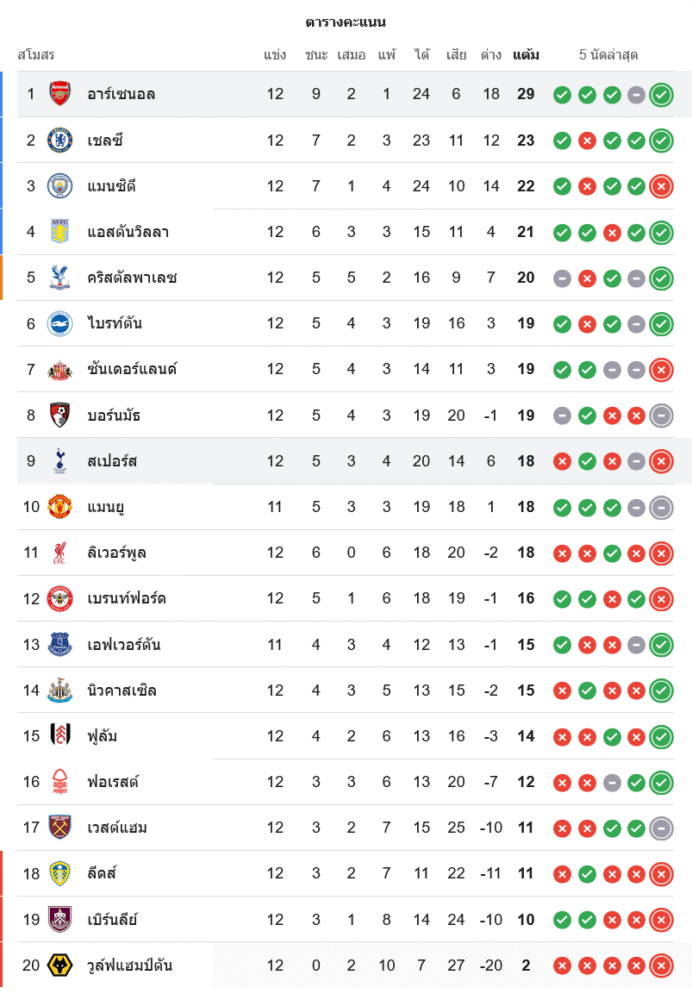Image resolution: width=692 pixels, height=1000 pixels.
Task: Click the Aston Villa crest icon
Action: [60, 232]
